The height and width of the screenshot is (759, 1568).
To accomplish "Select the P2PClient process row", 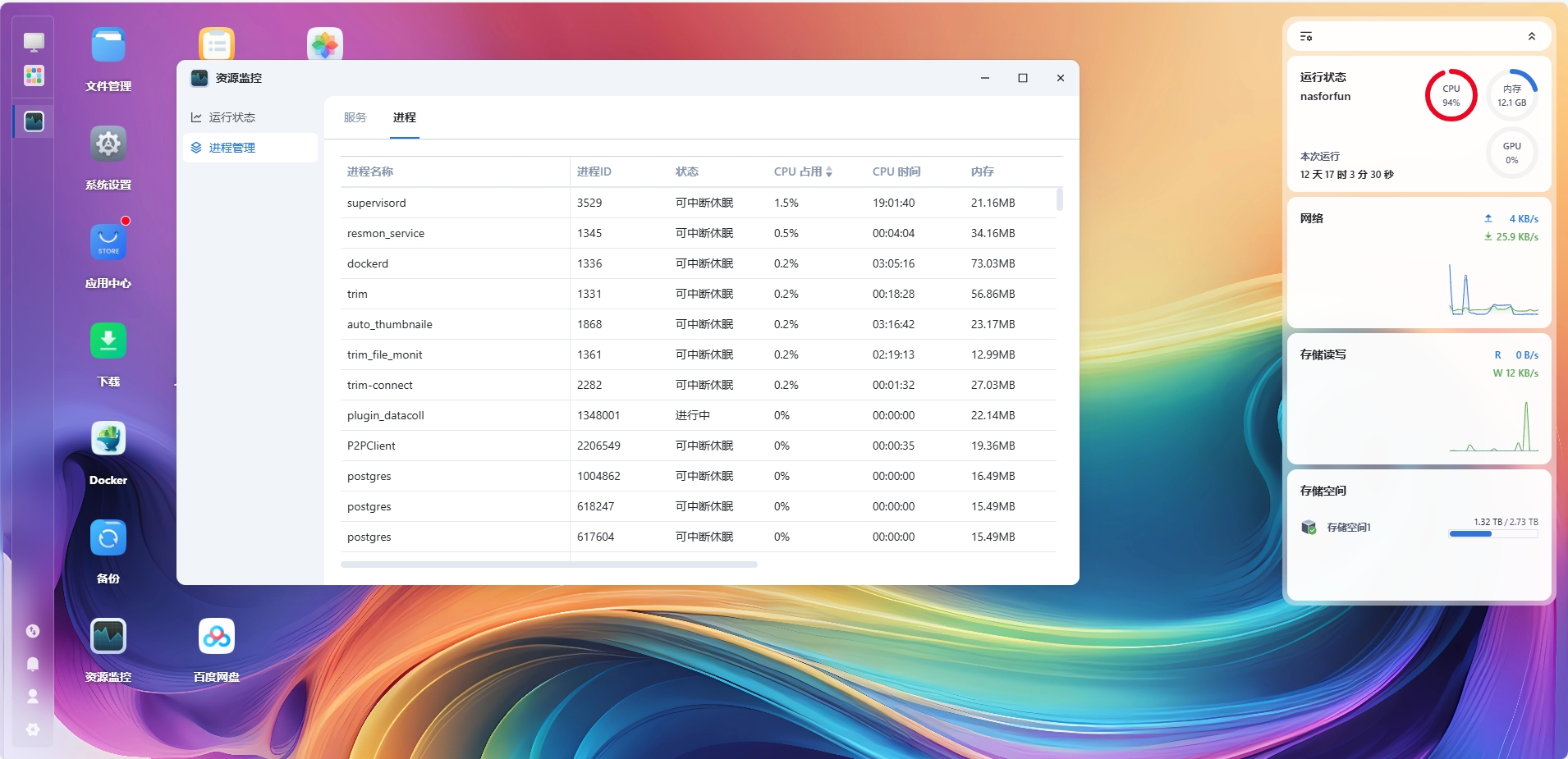I will 699,446.
